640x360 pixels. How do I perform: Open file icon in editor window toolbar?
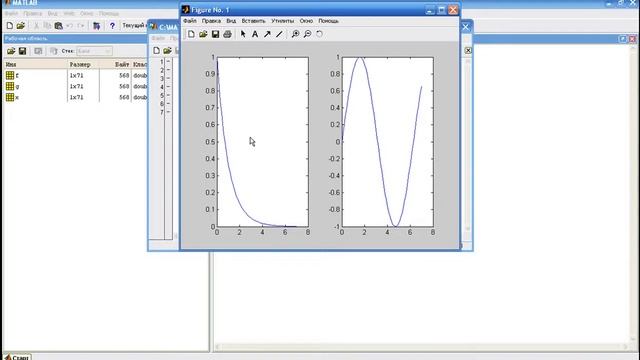[x=167, y=51]
